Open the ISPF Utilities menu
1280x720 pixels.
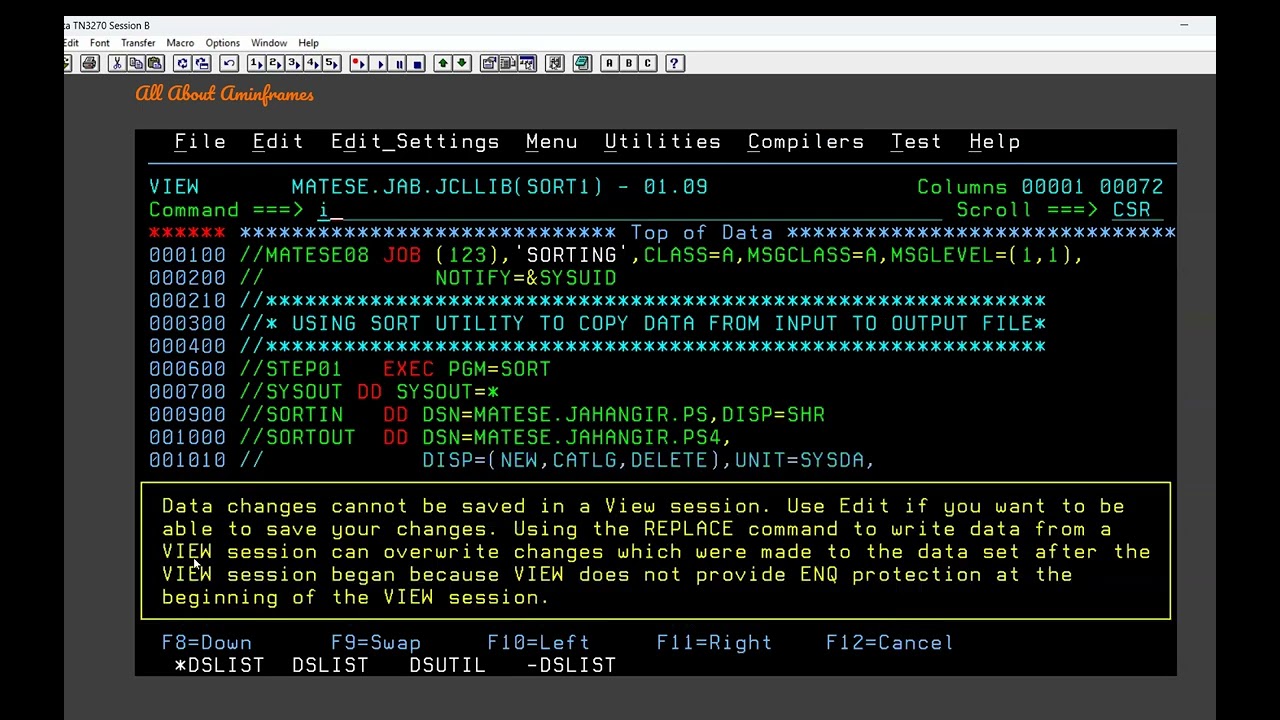click(x=663, y=142)
